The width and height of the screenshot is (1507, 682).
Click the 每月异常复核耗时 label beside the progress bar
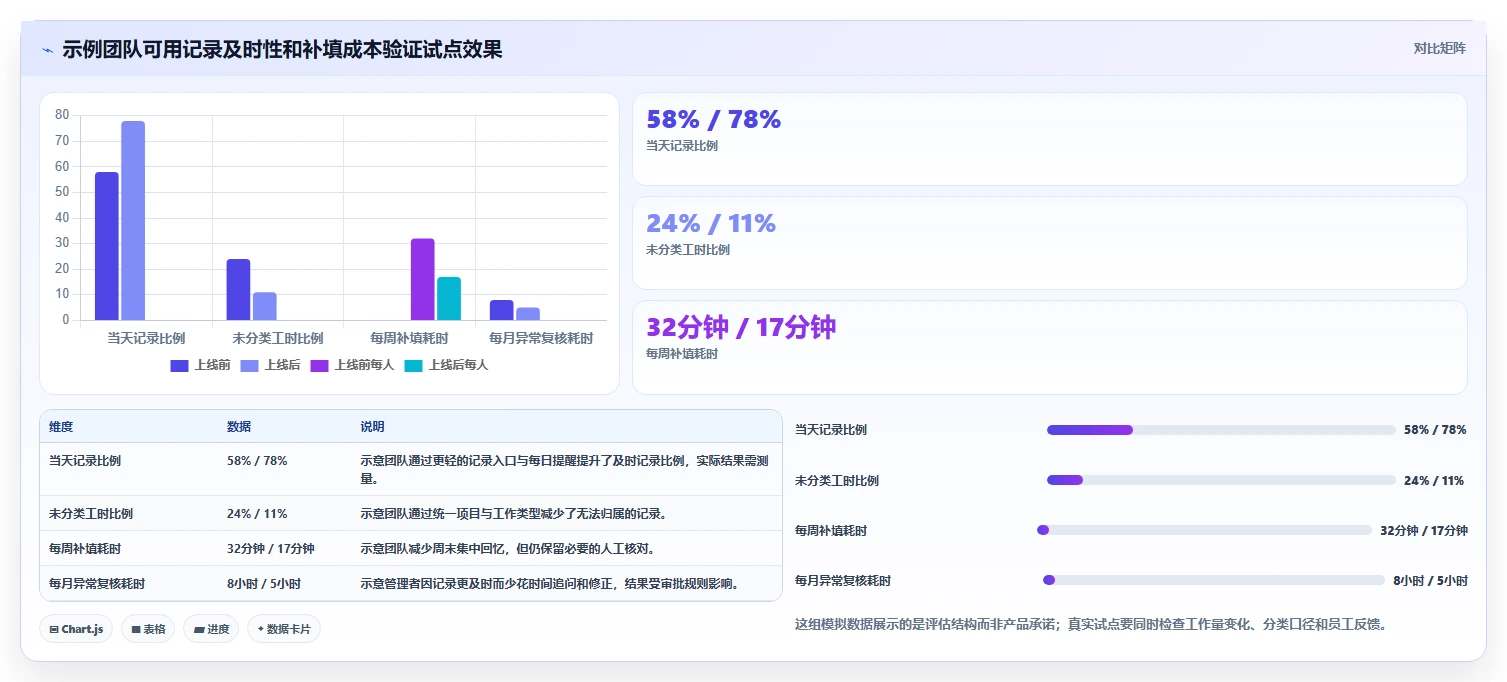(843, 581)
